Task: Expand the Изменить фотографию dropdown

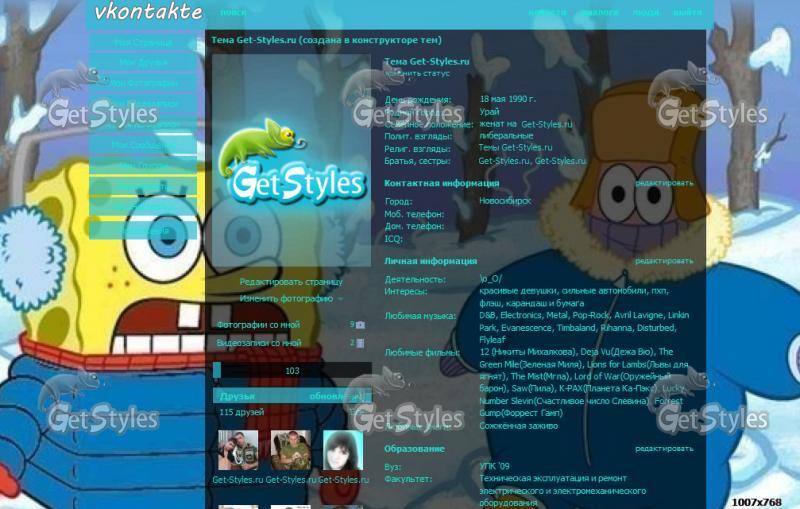Action: pyautogui.click(x=340, y=299)
